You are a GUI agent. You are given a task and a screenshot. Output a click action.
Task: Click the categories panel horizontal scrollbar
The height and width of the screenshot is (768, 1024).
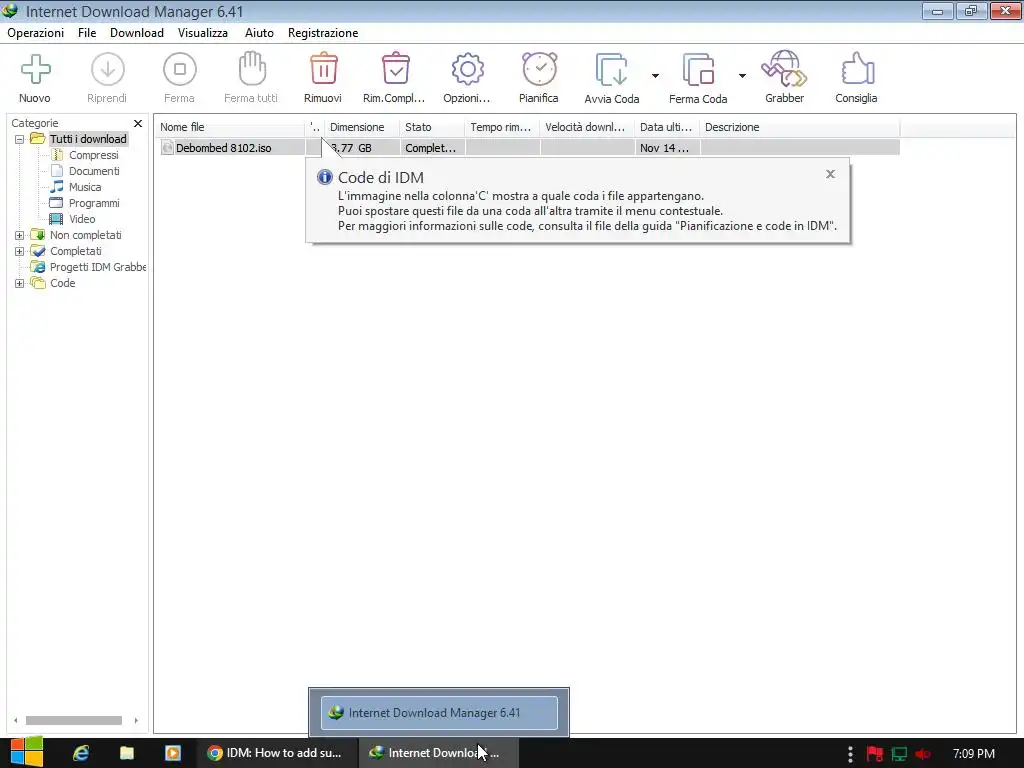coord(73,720)
